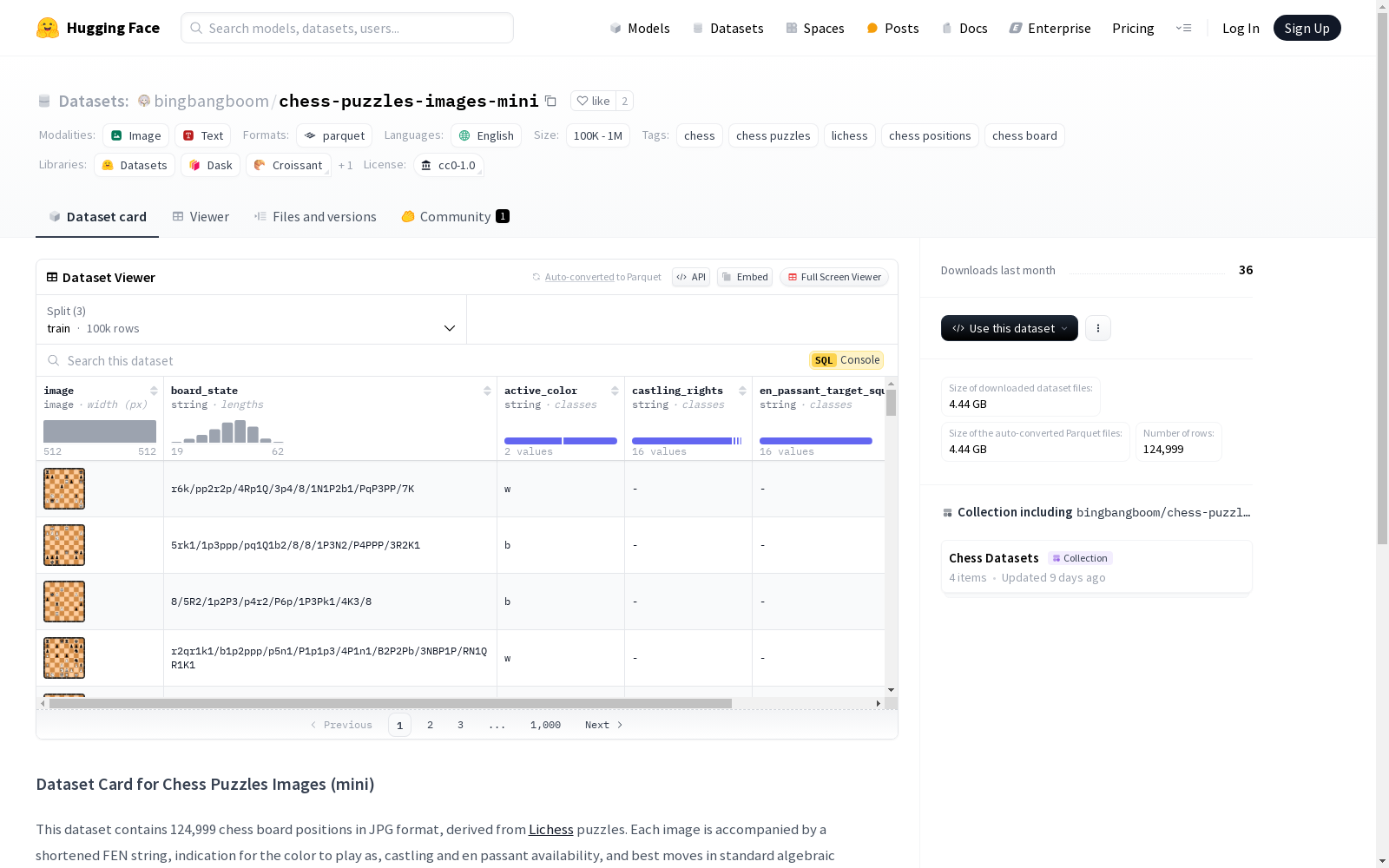Open the cc0-1.0 license tag
The image size is (1389, 868).
(x=448, y=165)
